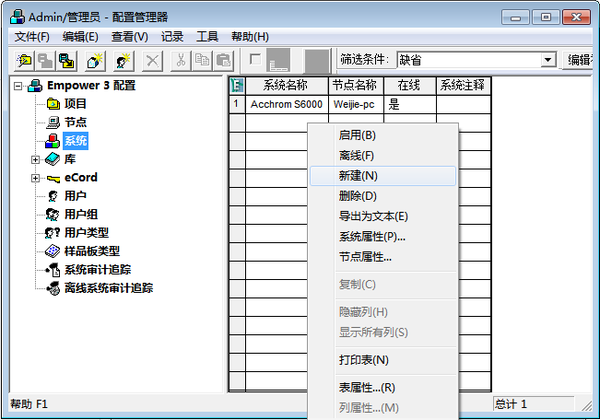Click the 系统名称 column header

[285, 85]
